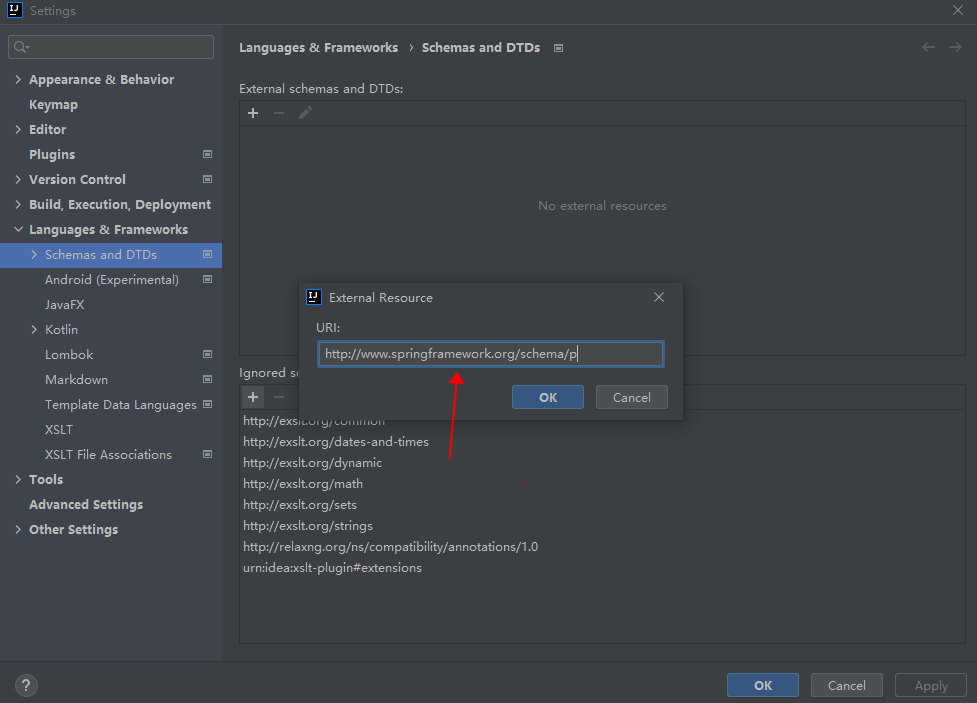This screenshot has width=977, height=703.
Task: Click the URI text input field
Action: (x=490, y=354)
